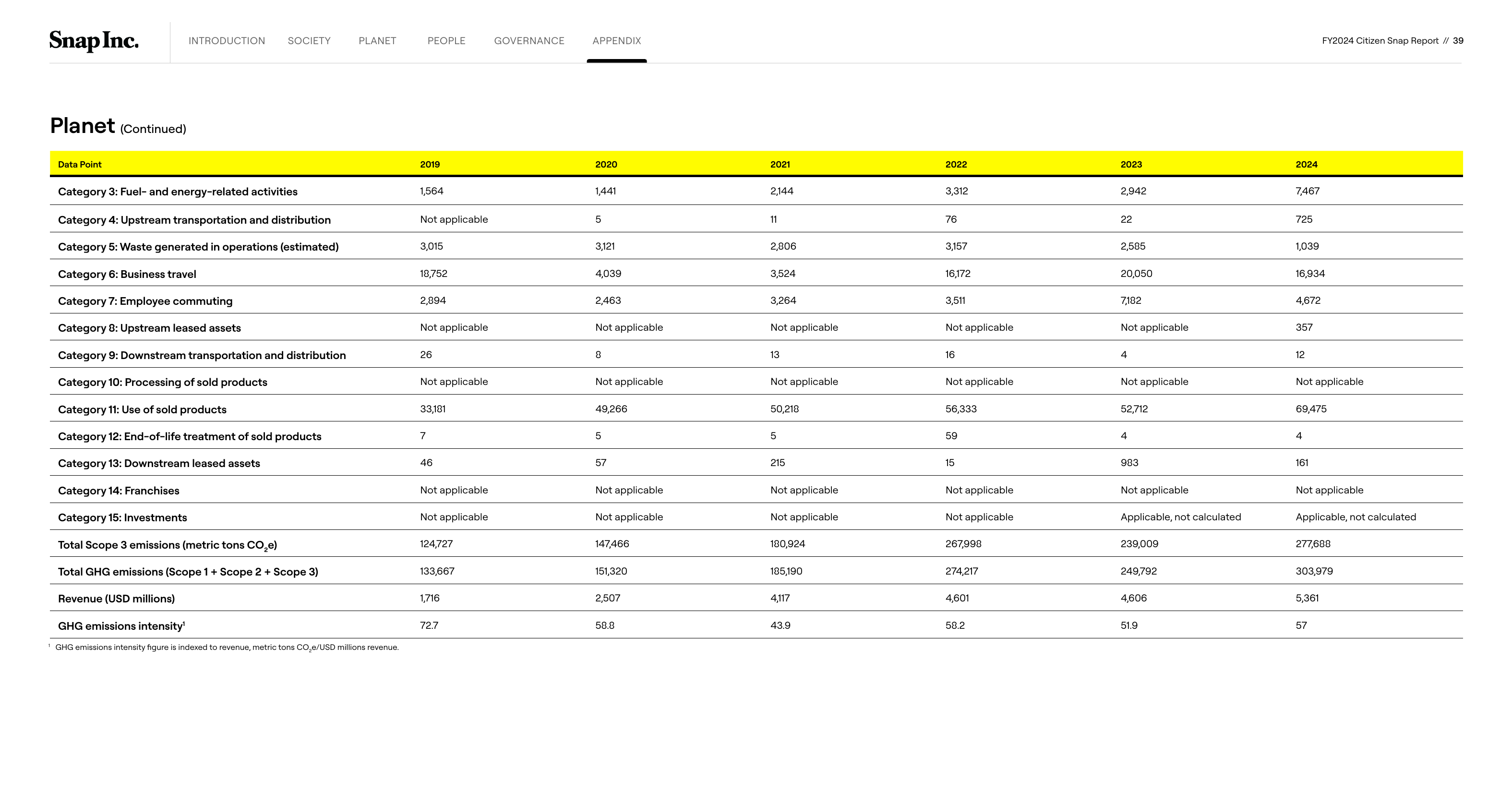This screenshot has height=792, width=1512.
Task: Click value 3,157 in Category 5 row
Action: [x=956, y=247]
